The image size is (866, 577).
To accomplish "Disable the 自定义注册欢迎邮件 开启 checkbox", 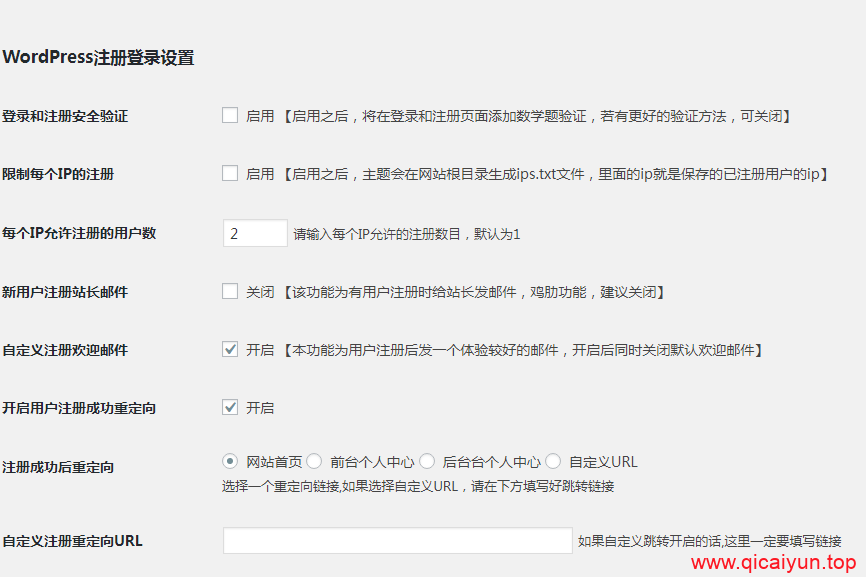I will point(229,350).
